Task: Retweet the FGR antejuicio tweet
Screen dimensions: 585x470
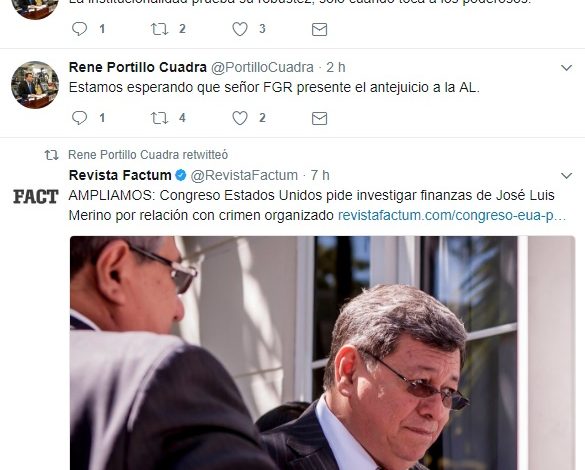Action: point(159,118)
